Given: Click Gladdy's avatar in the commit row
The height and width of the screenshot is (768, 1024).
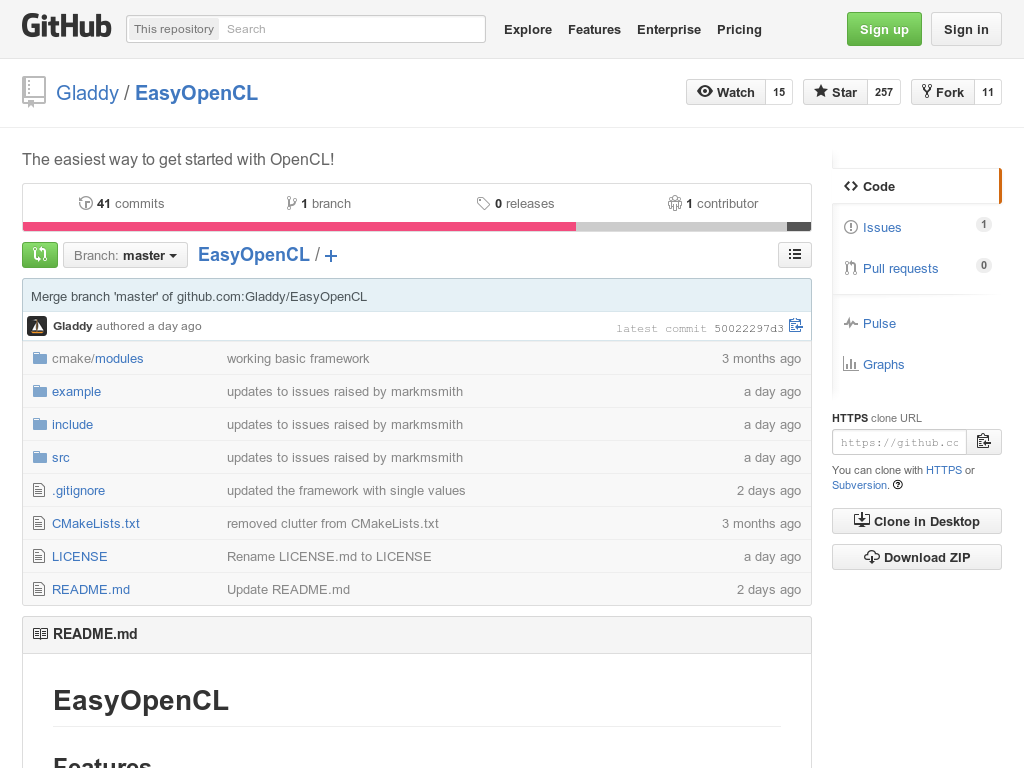Looking at the screenshot, I should tap(37, 326).
